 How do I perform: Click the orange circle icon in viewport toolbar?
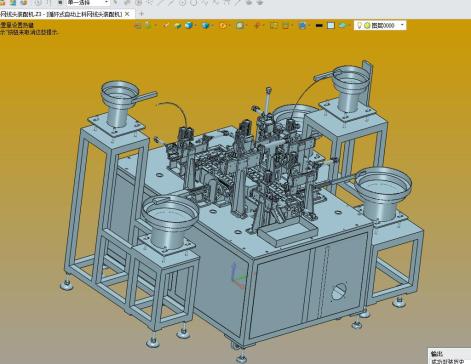(x=223, y=26)
